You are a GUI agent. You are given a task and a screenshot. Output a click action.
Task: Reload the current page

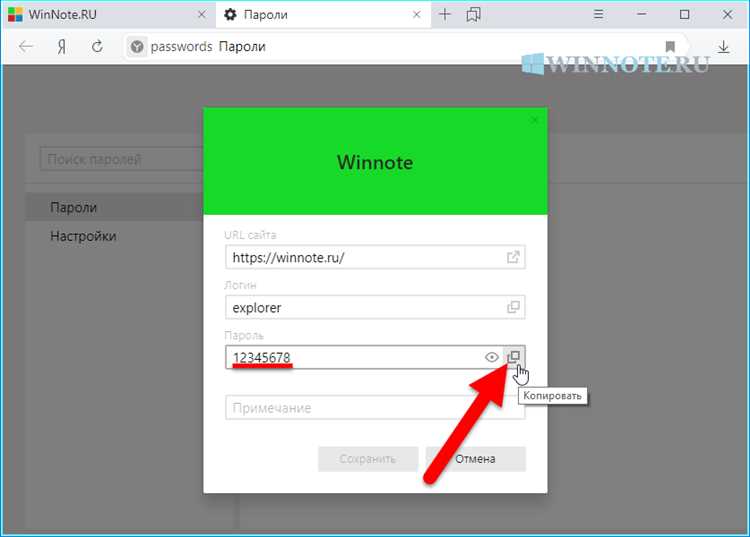tap(97, 47)
